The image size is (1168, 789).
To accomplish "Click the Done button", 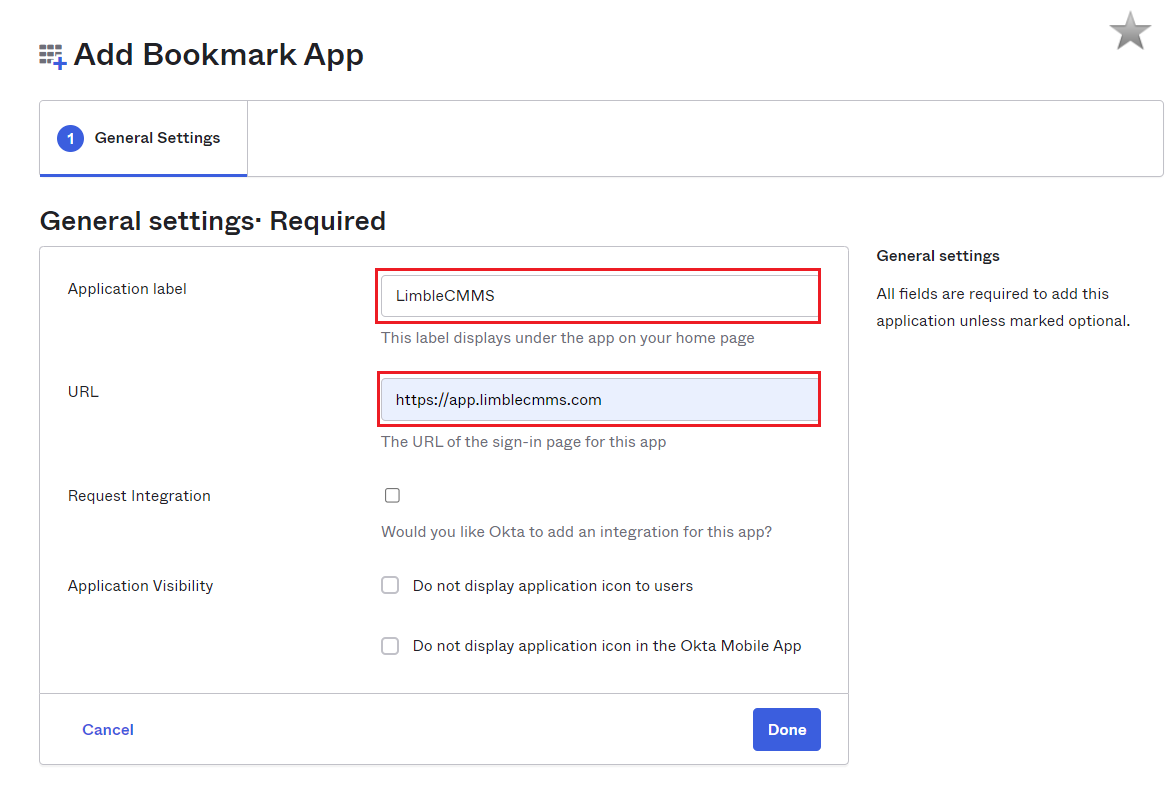I will (x=786, y=729).
